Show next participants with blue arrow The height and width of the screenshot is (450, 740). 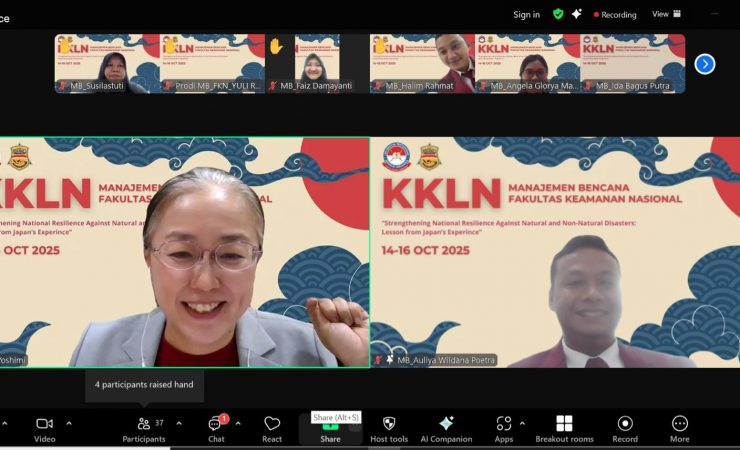(705, 64)
